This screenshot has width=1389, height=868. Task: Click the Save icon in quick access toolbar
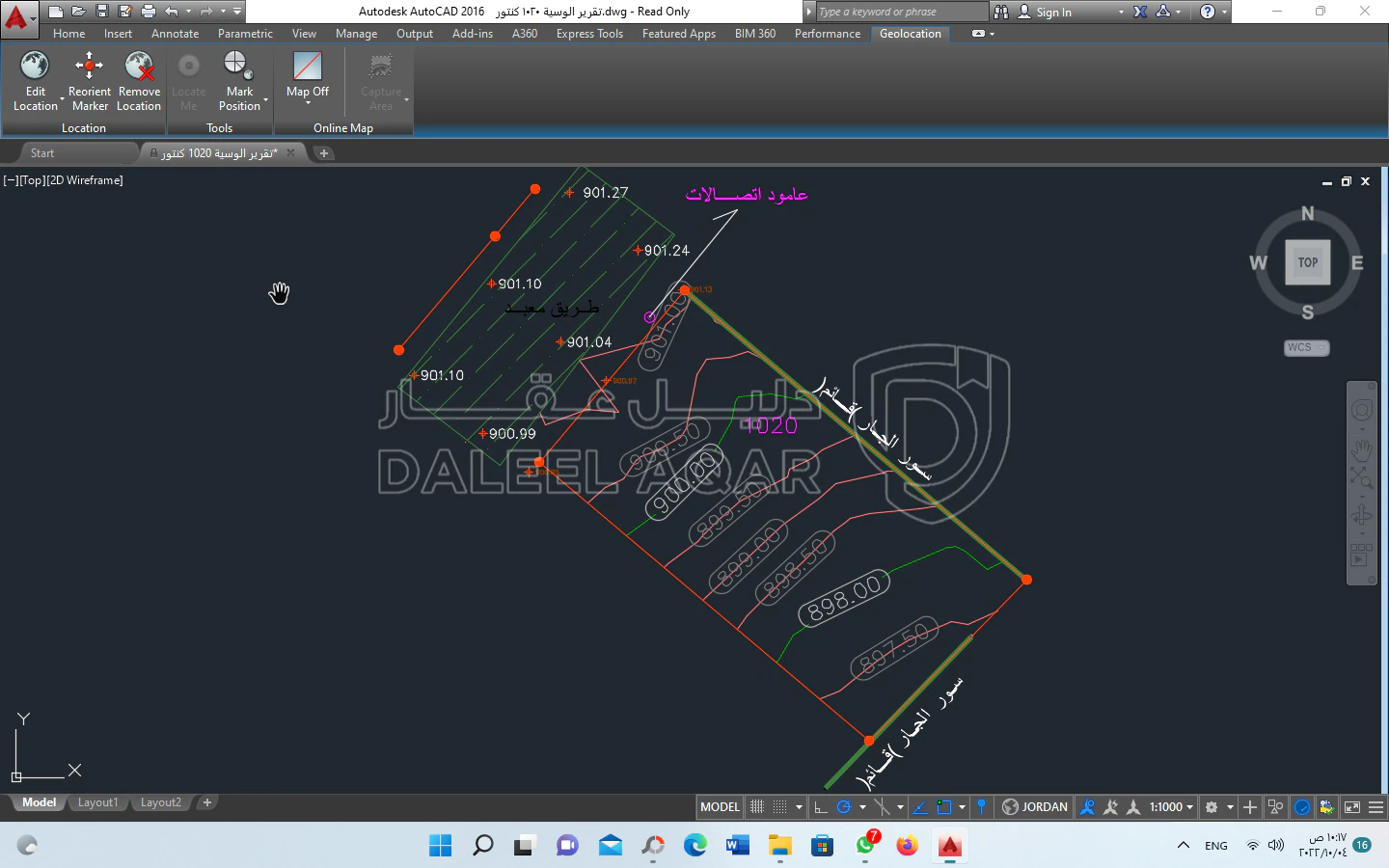[x=102, y=12]
